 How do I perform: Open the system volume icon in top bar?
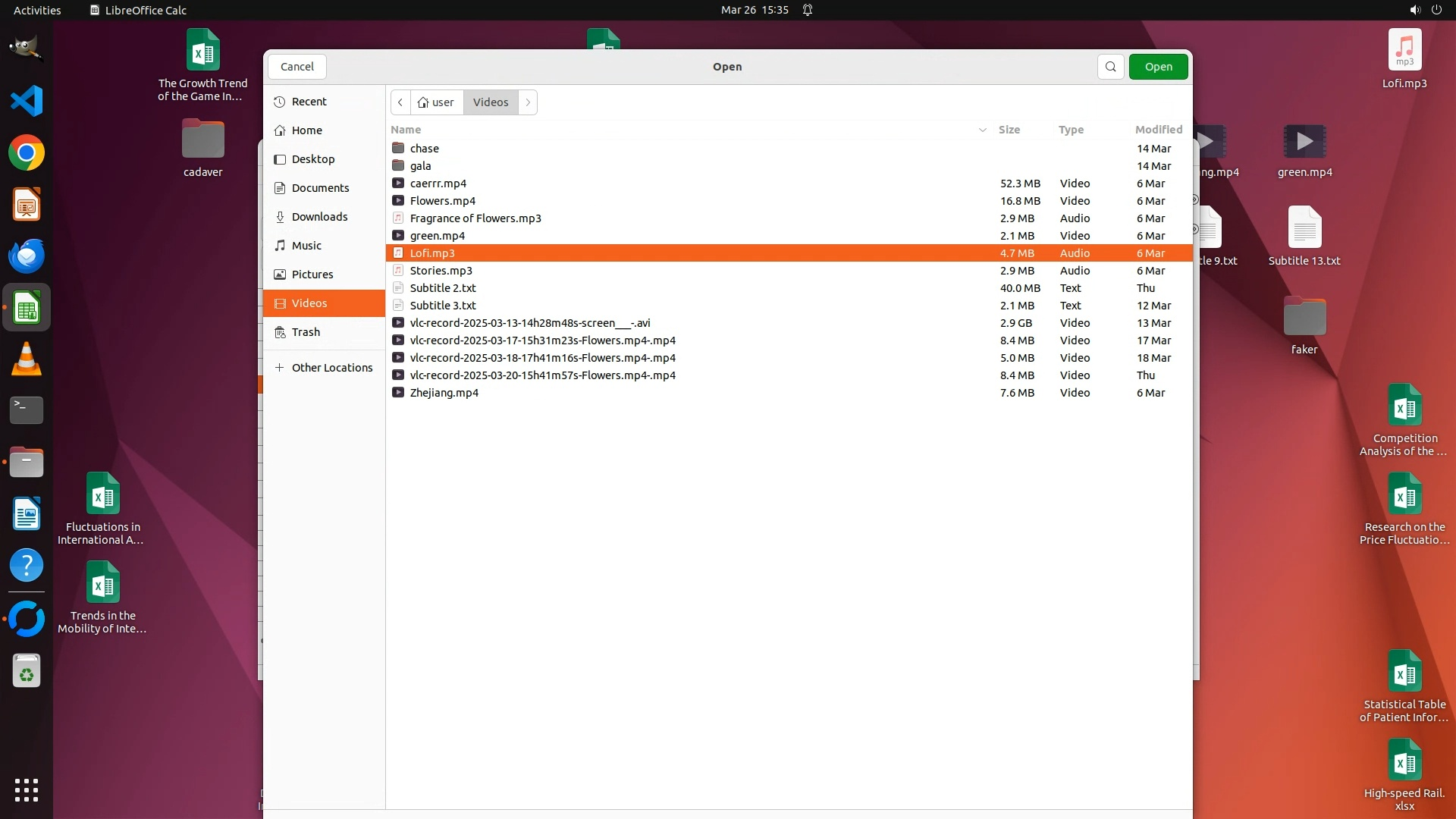1414,10
